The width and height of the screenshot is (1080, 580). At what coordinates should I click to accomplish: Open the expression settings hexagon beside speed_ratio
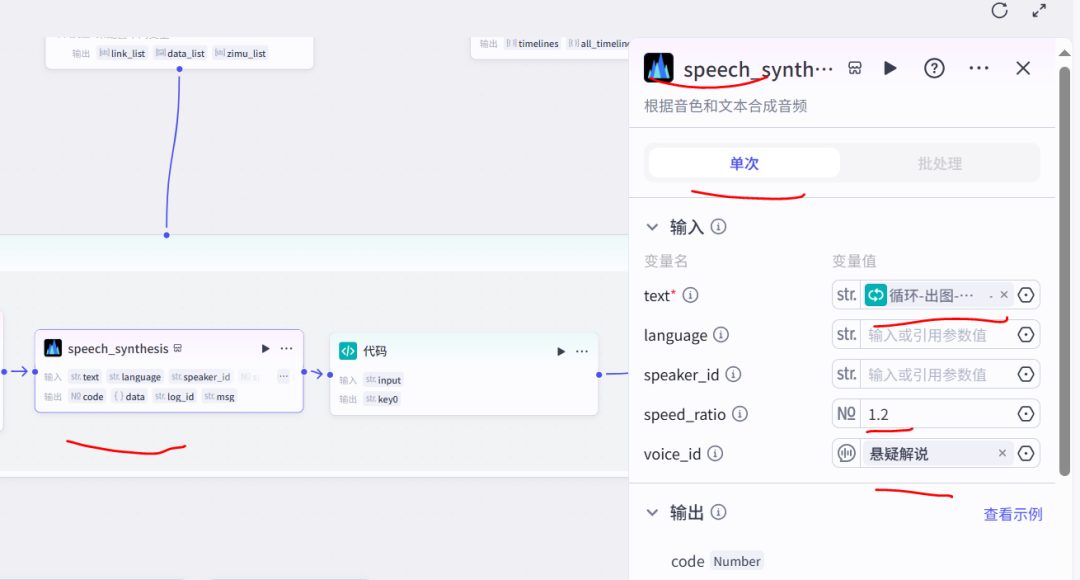(x=1025, y=413)
